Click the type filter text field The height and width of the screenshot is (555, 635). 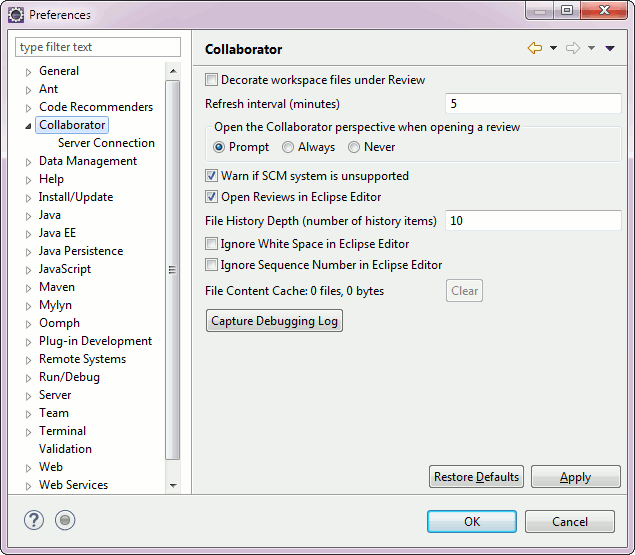(98, 47)
